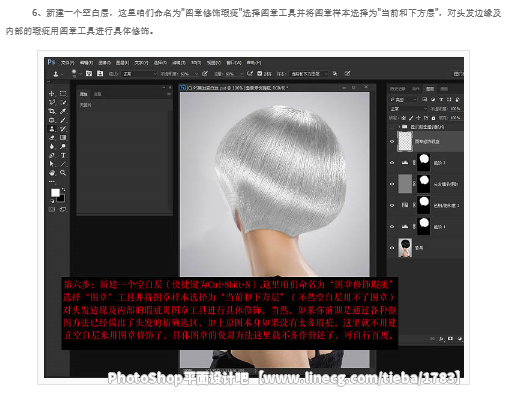Open the stamp blending mode dropdown
Viewport: 516px width, 397px height.
coord(139,74)
